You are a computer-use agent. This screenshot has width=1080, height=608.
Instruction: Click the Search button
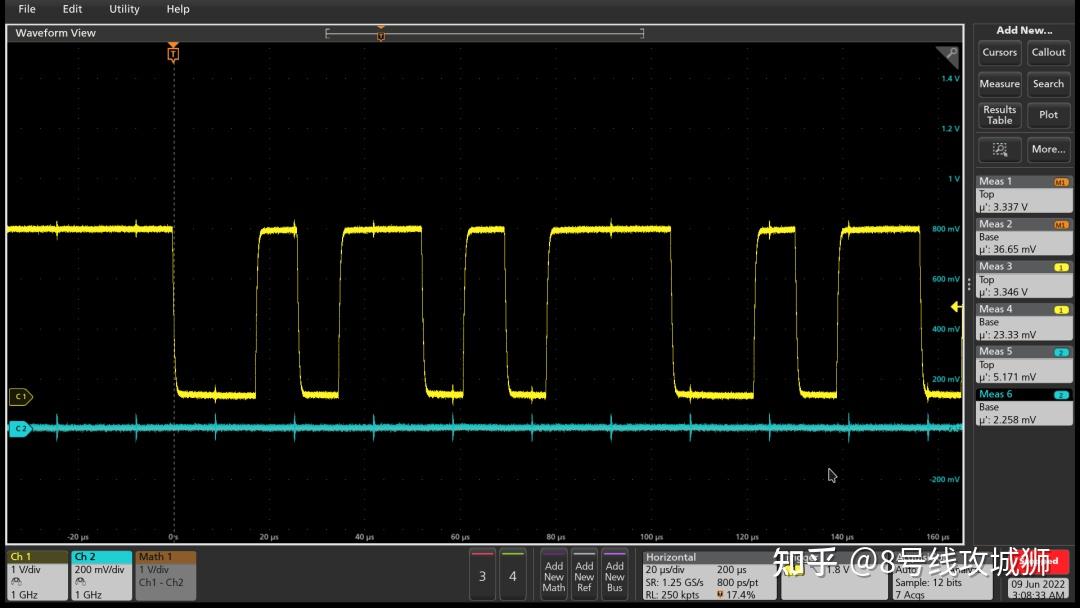tap(1048, 84)
